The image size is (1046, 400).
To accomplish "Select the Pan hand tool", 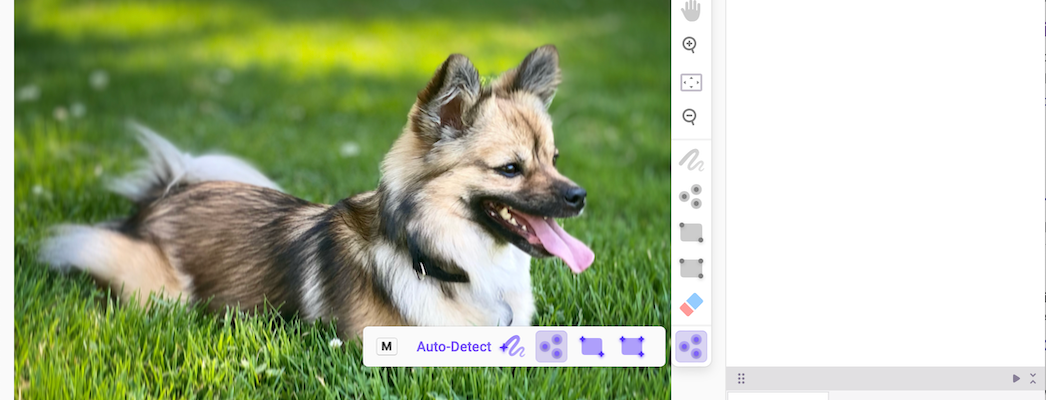I will pos(690,11).
